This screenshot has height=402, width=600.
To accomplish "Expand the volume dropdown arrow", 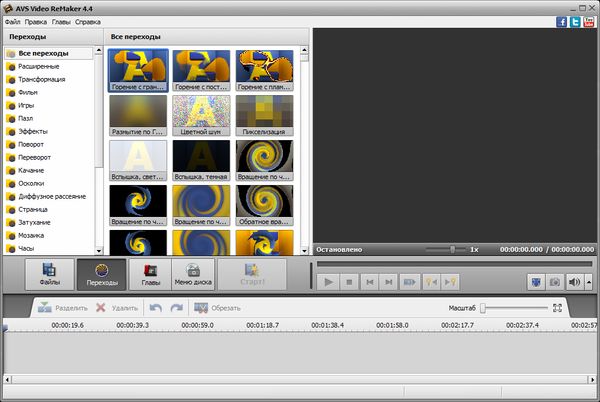I will click(587, 282).
